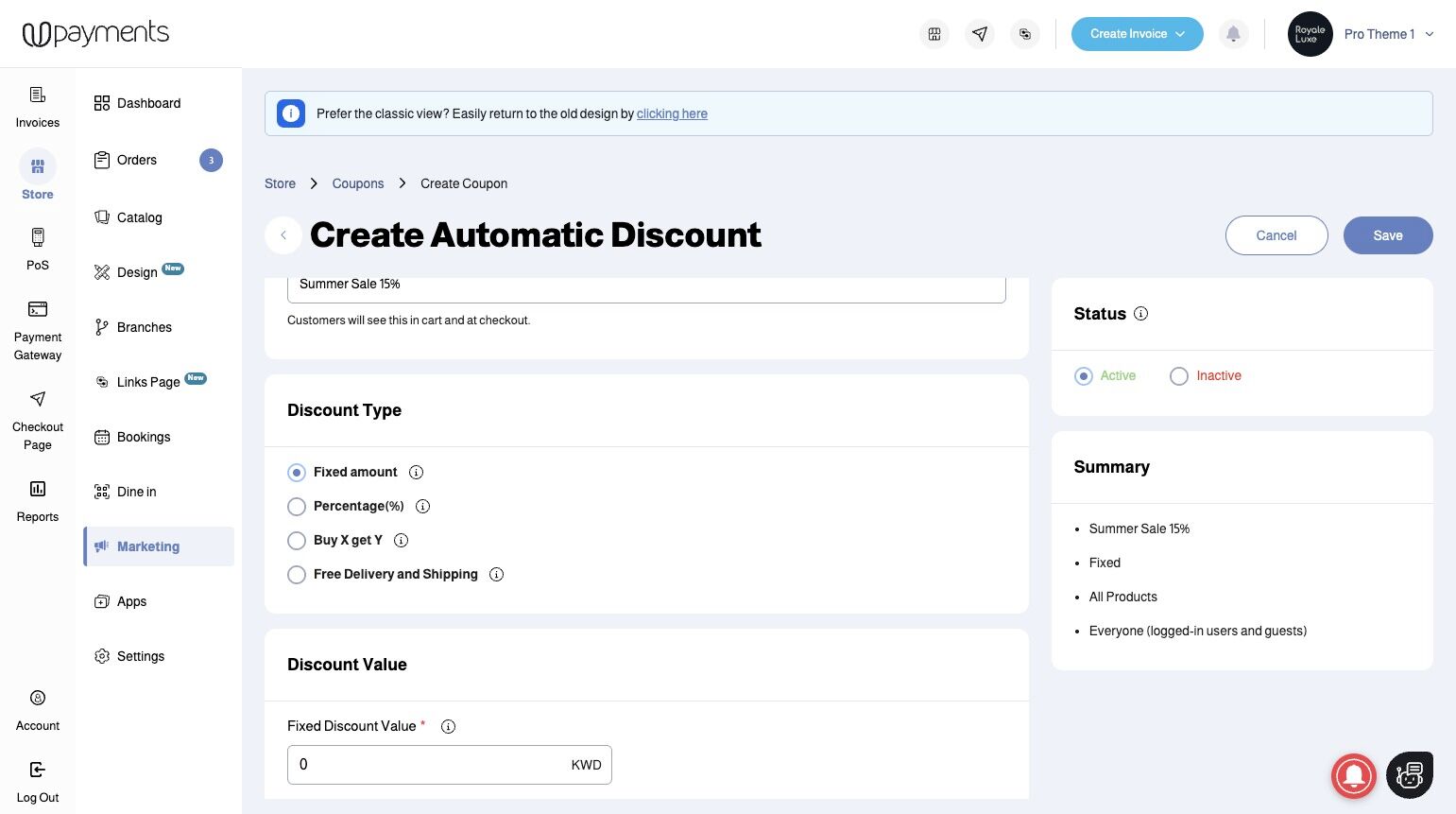This screenshot has width=1456, height=814.
Task: Open the Catalog menu item
Action: pos(139,217)
